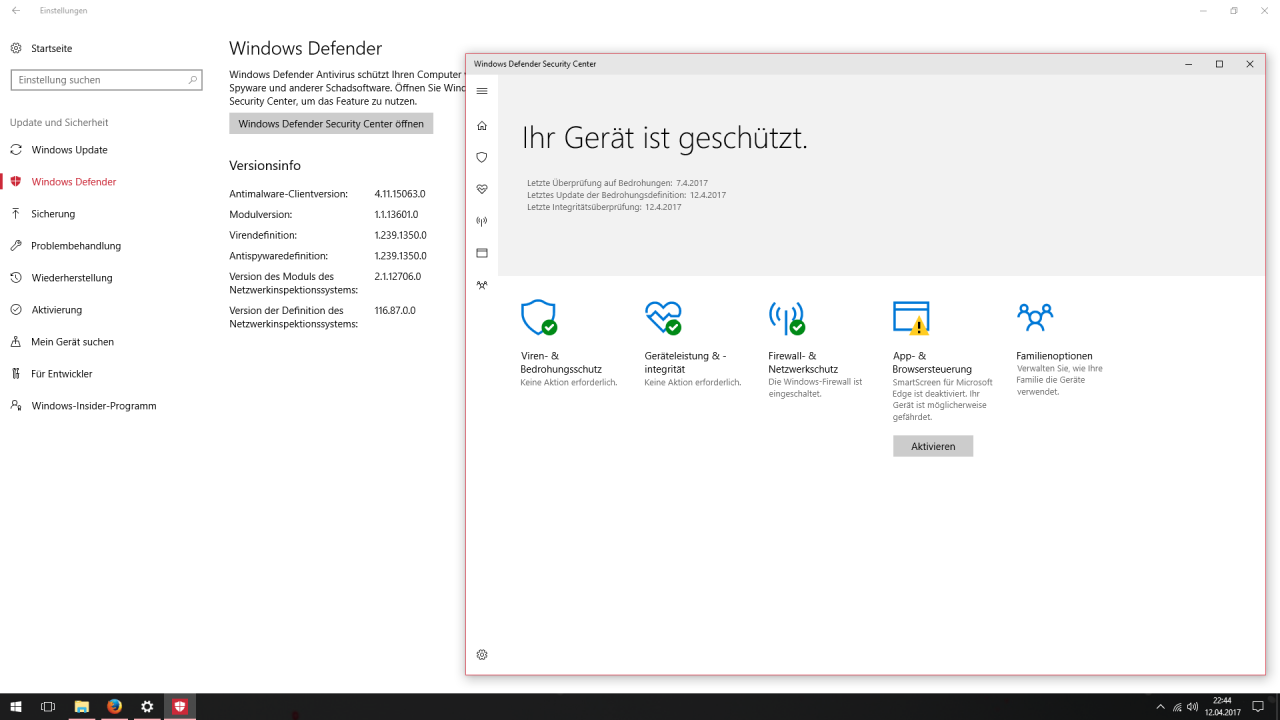Image resolution: width=1280 pixels, height=720 pixels.
Task: Click the Modulversion value 1.1.13601.0
Action: pos(396,215)
